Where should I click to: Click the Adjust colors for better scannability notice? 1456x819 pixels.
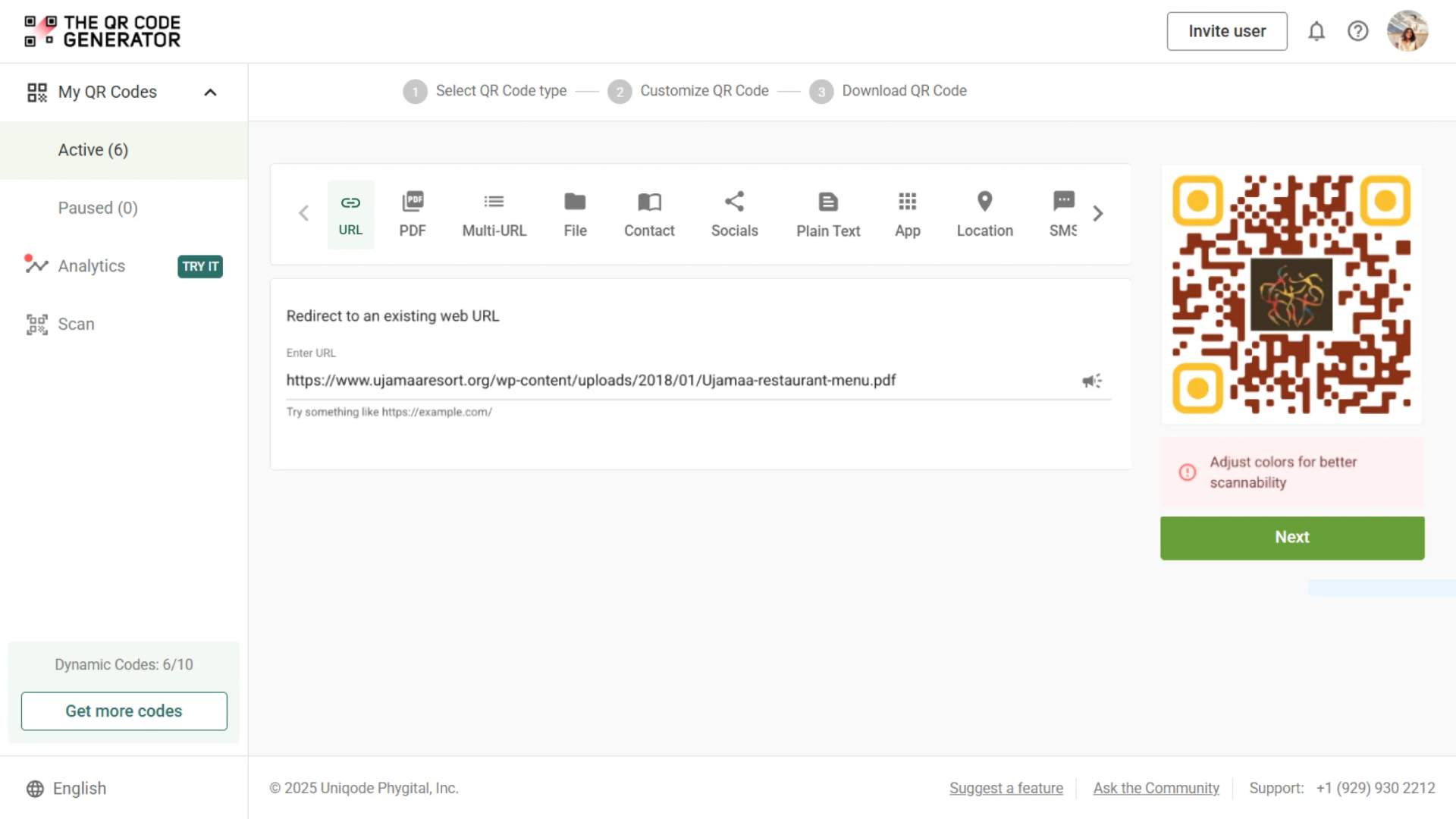1292,472
